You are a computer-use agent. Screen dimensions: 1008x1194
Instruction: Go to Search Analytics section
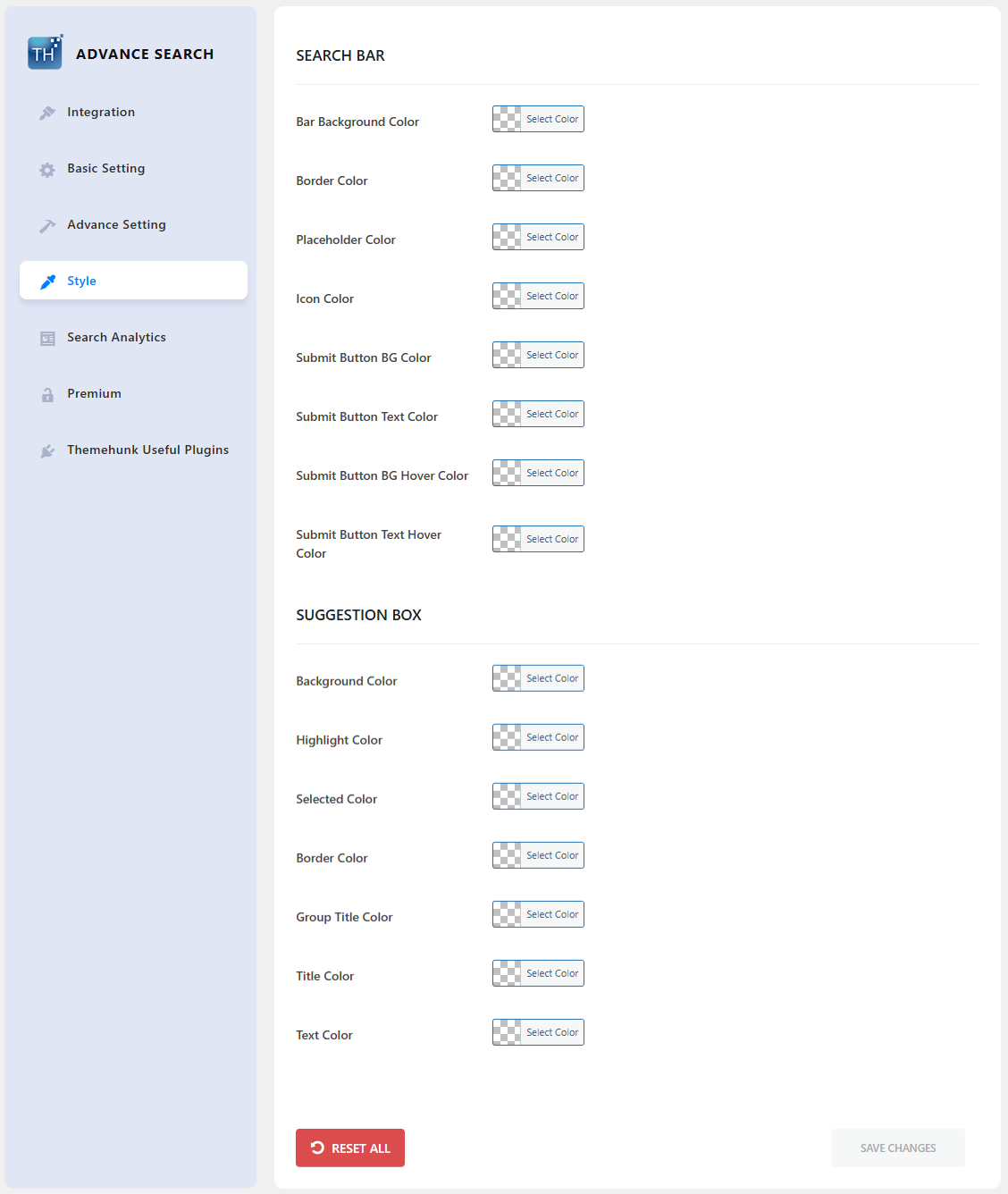tap(116, 338)
